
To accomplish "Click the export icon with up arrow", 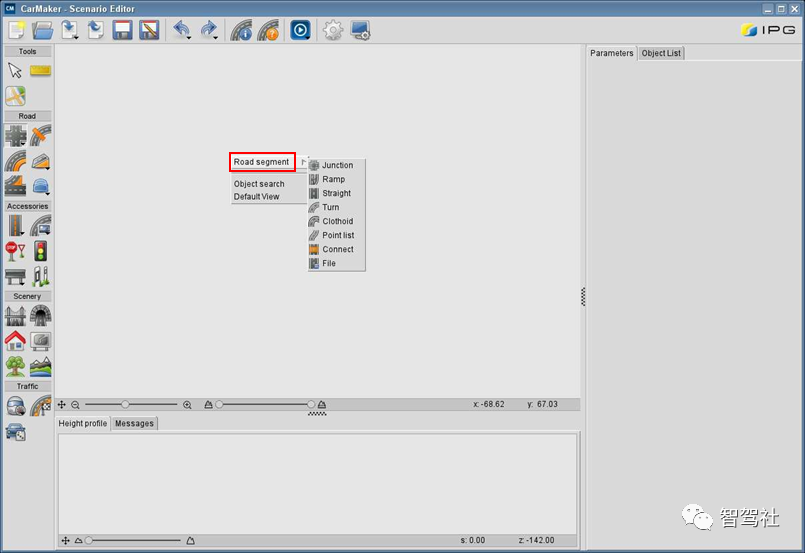I will pyautogui.click(x=95, y=30).
